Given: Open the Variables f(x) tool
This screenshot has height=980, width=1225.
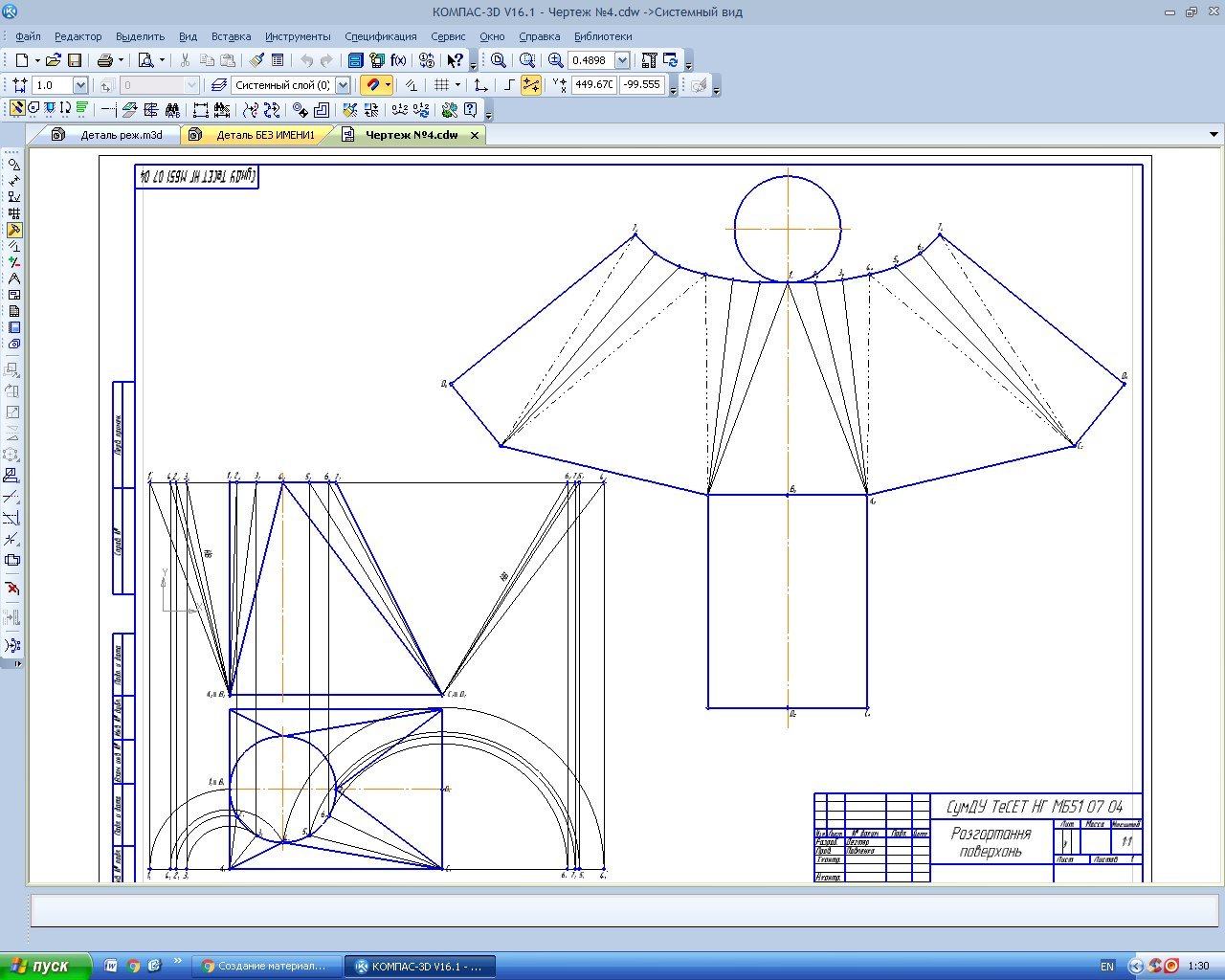Looking at the screenshot, I should [399, 60].
